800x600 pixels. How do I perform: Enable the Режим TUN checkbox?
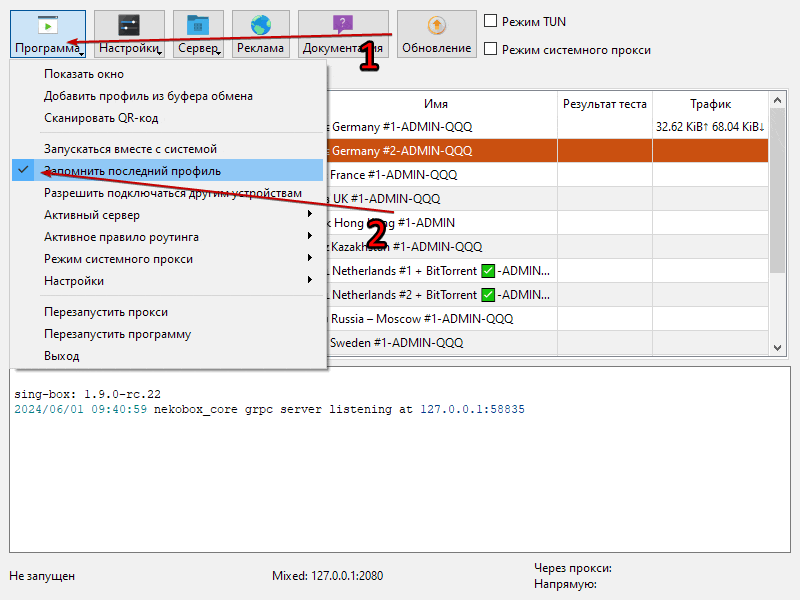coord(491,21)
